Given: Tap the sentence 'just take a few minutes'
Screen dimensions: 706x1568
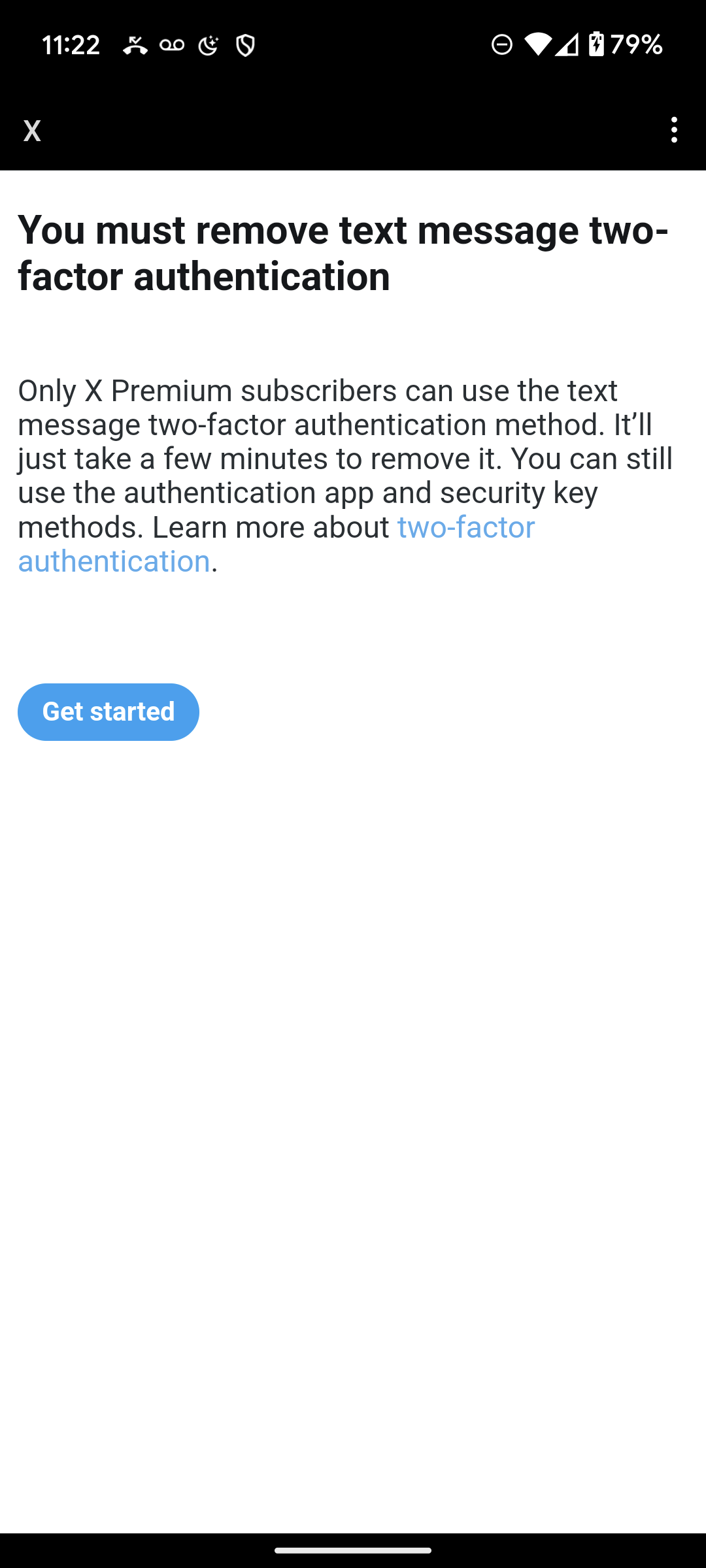Looking at the screenshot, I should coord(172,459).
